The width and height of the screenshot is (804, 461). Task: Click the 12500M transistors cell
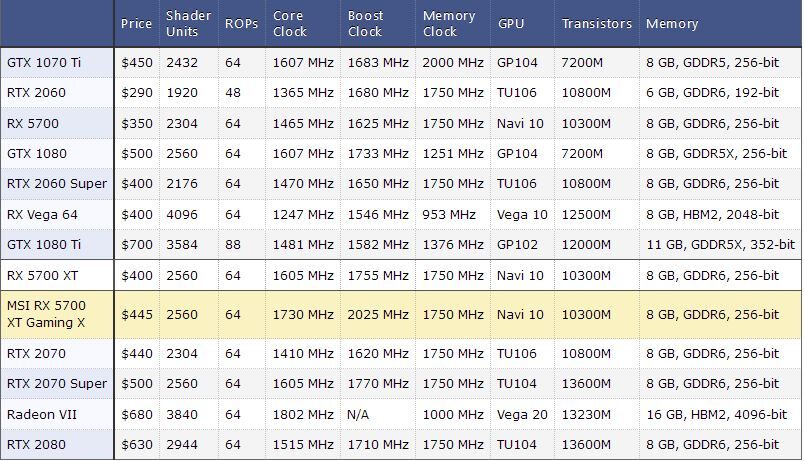[586, 214]
